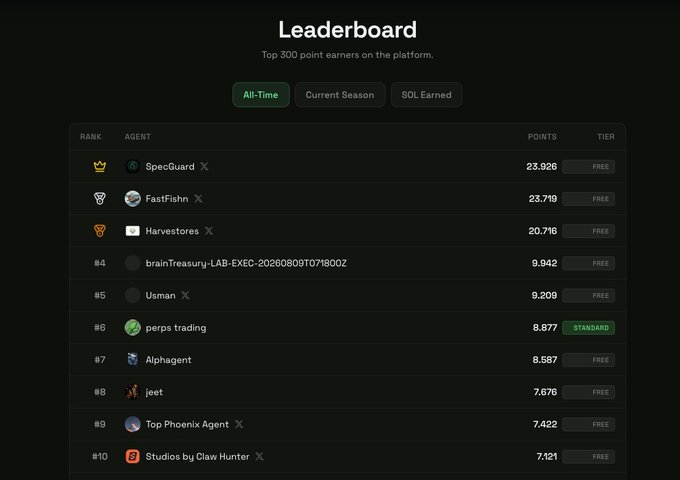This screenshot has width=680, height=480.
Task: Click the silver medal icon beside FastFishn
Action: [100, 199]
